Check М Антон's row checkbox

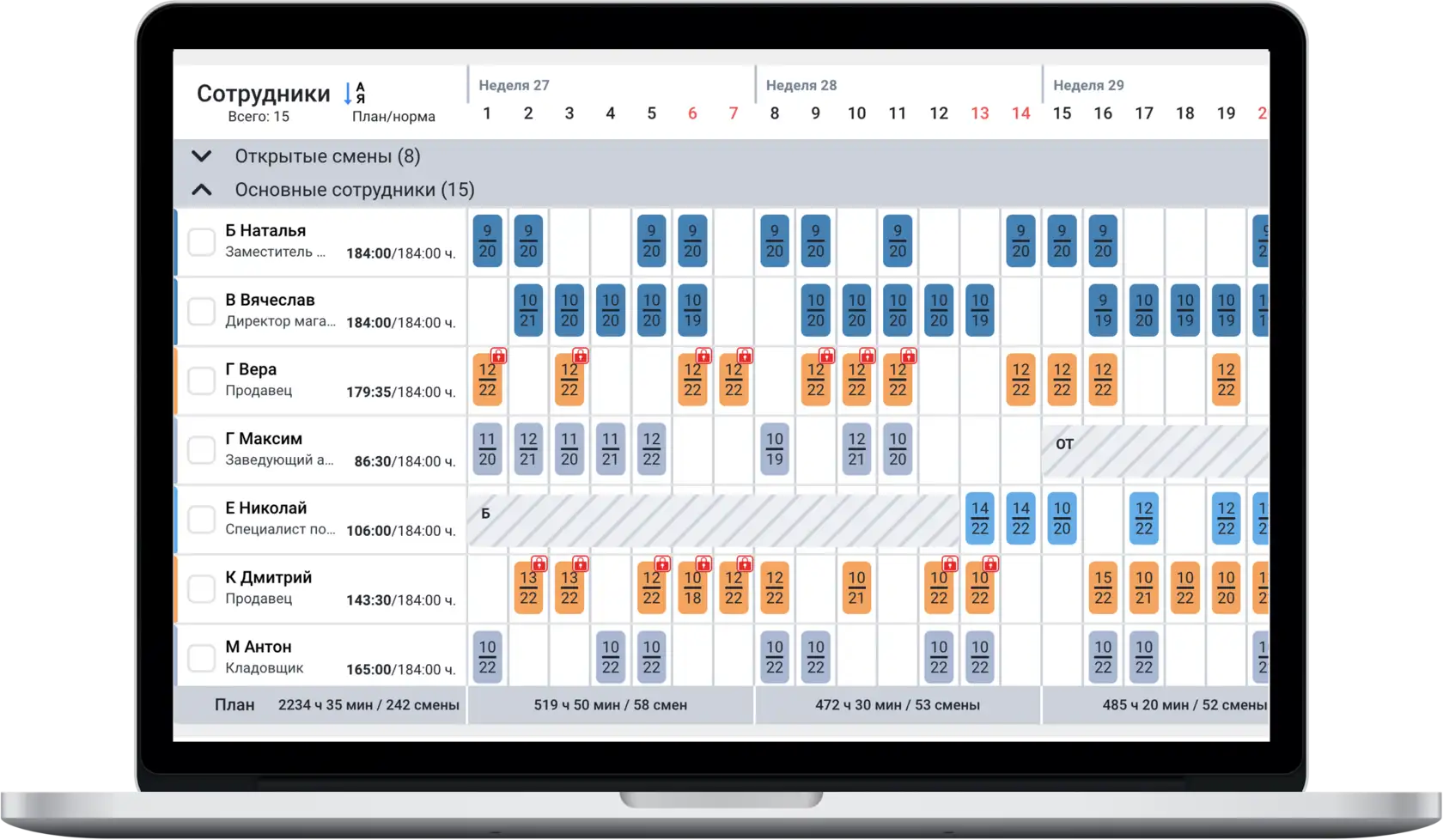(202, 658)
